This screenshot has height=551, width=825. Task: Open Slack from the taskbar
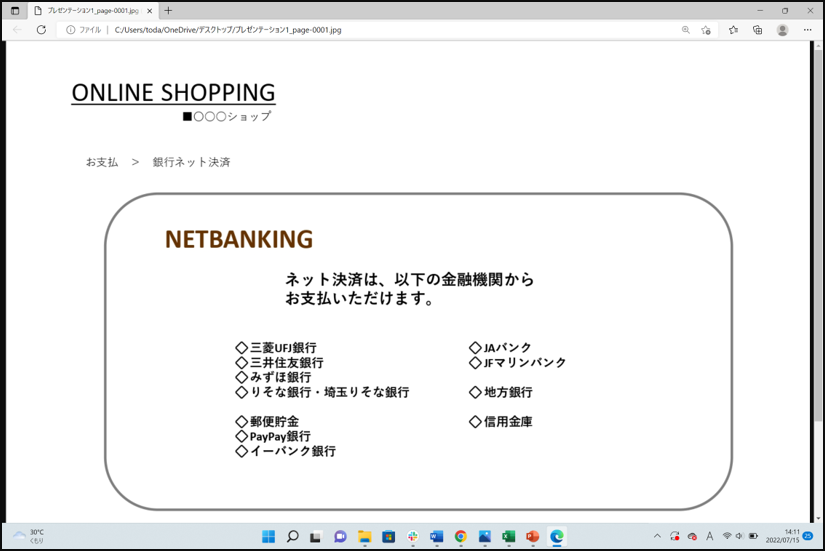pos(413,536)
